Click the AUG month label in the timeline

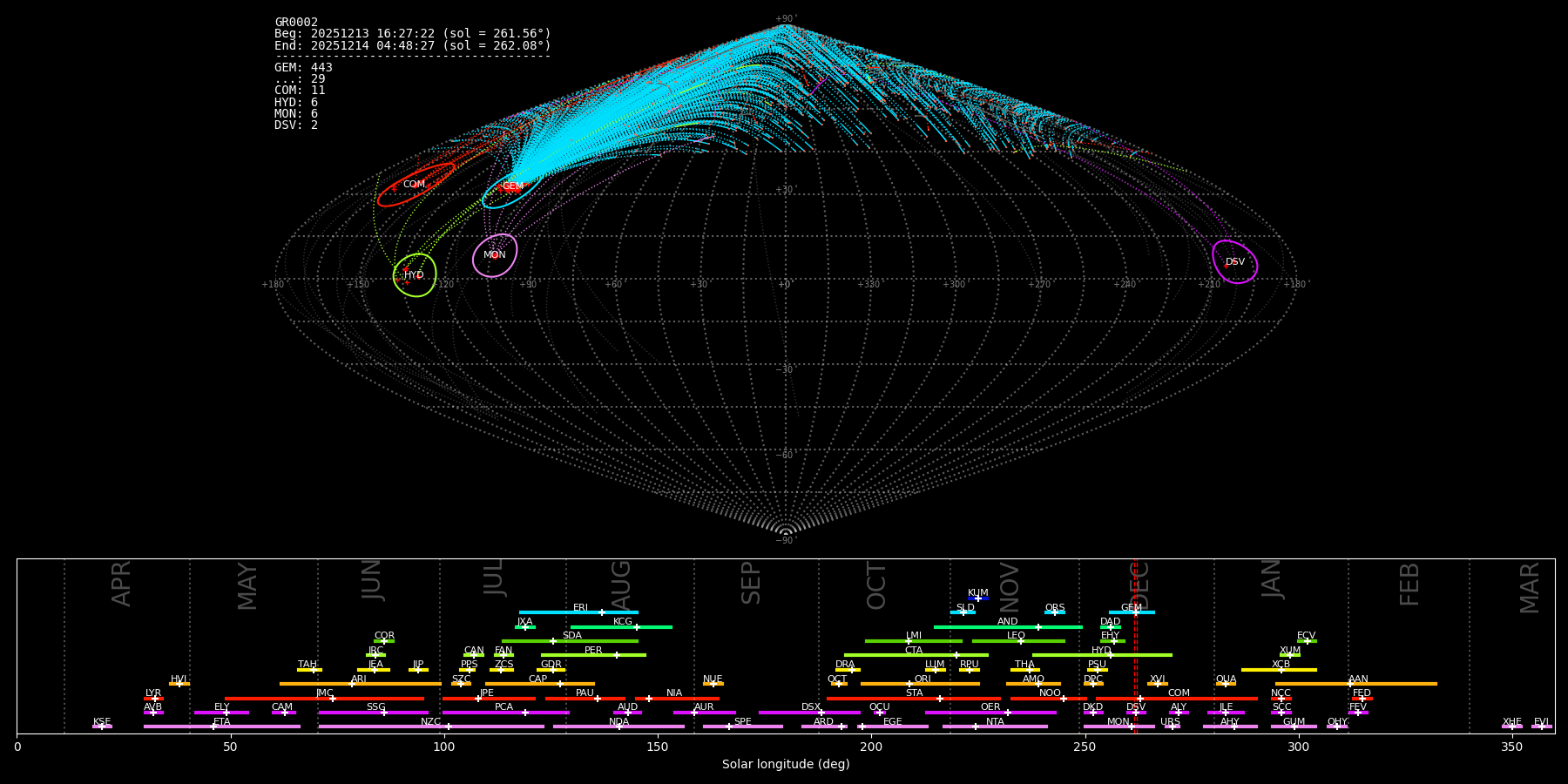coord(621,584)
